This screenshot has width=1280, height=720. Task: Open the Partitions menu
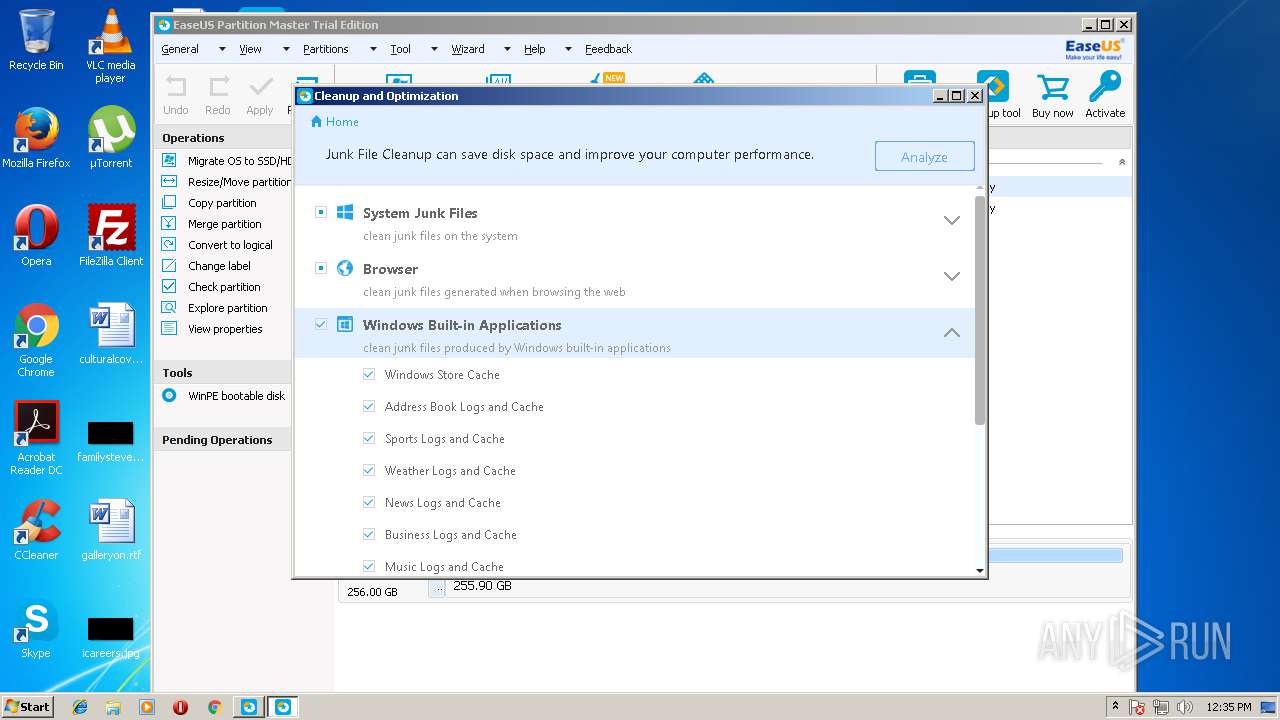(326, 49)
